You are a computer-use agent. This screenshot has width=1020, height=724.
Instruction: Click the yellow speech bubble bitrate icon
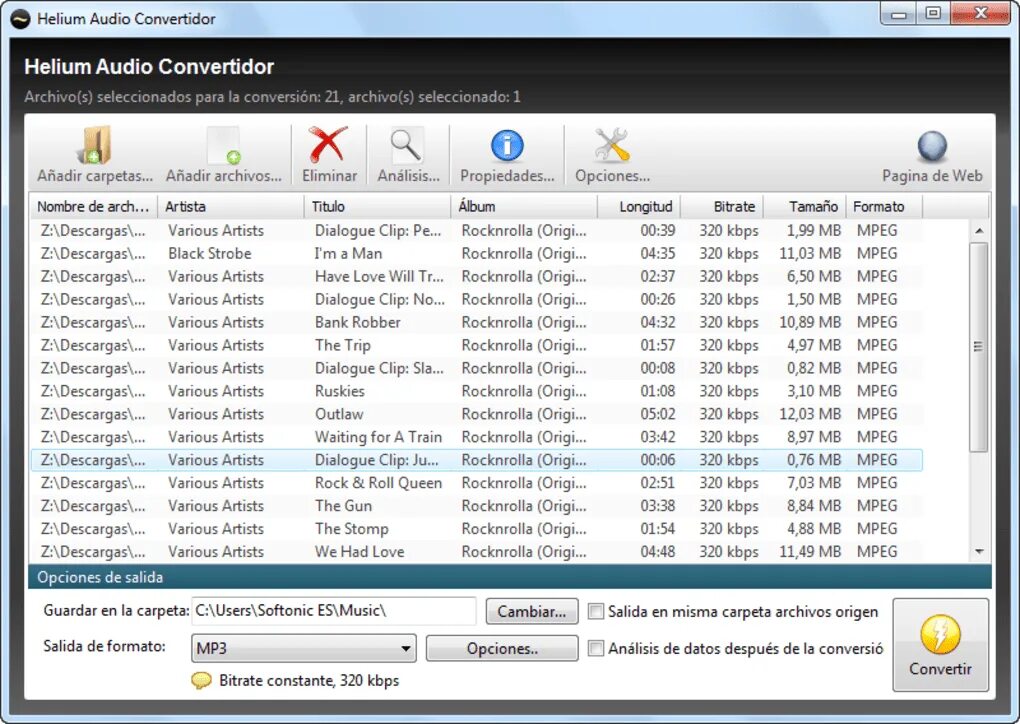pyautogui.click(x=202, y=680)
